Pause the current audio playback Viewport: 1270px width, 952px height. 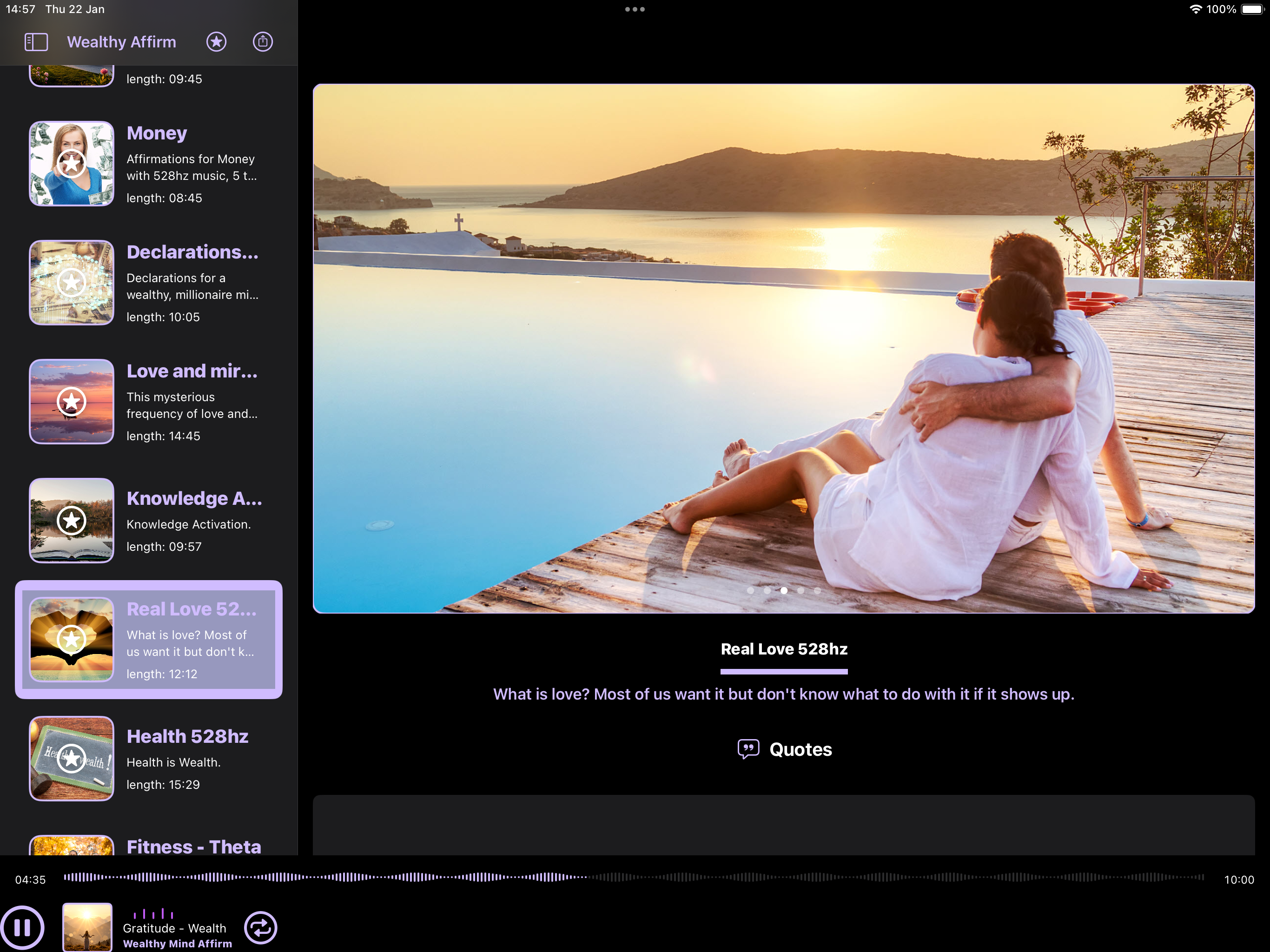click(22, 928)
